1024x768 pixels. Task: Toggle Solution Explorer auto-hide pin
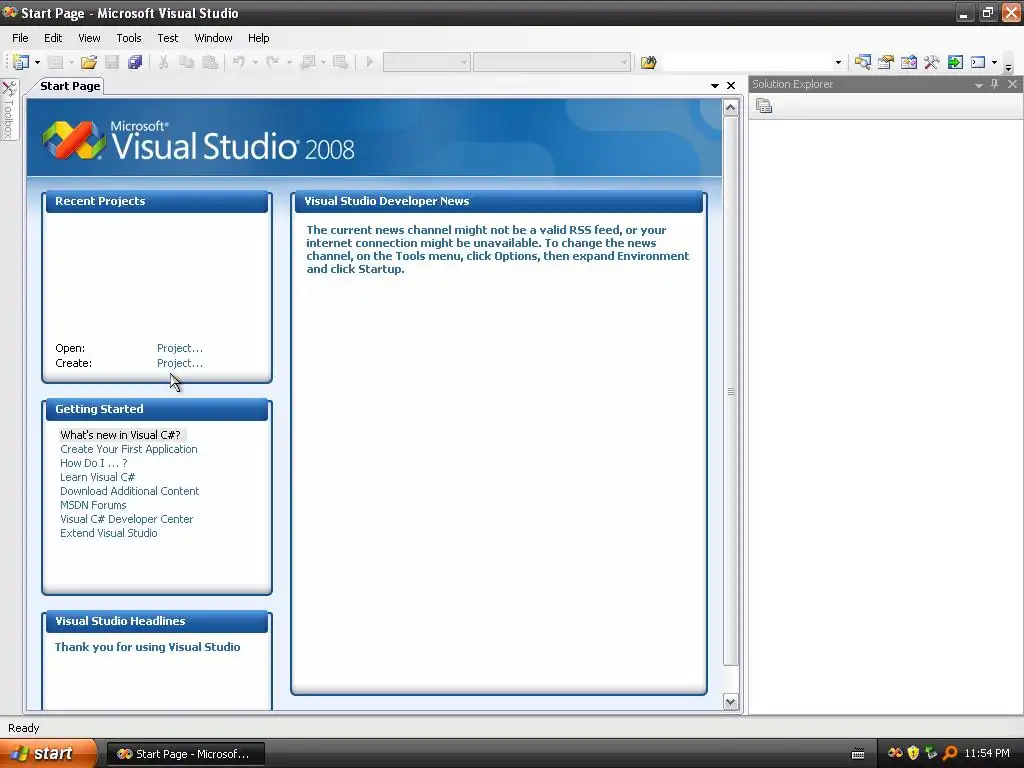995,84
